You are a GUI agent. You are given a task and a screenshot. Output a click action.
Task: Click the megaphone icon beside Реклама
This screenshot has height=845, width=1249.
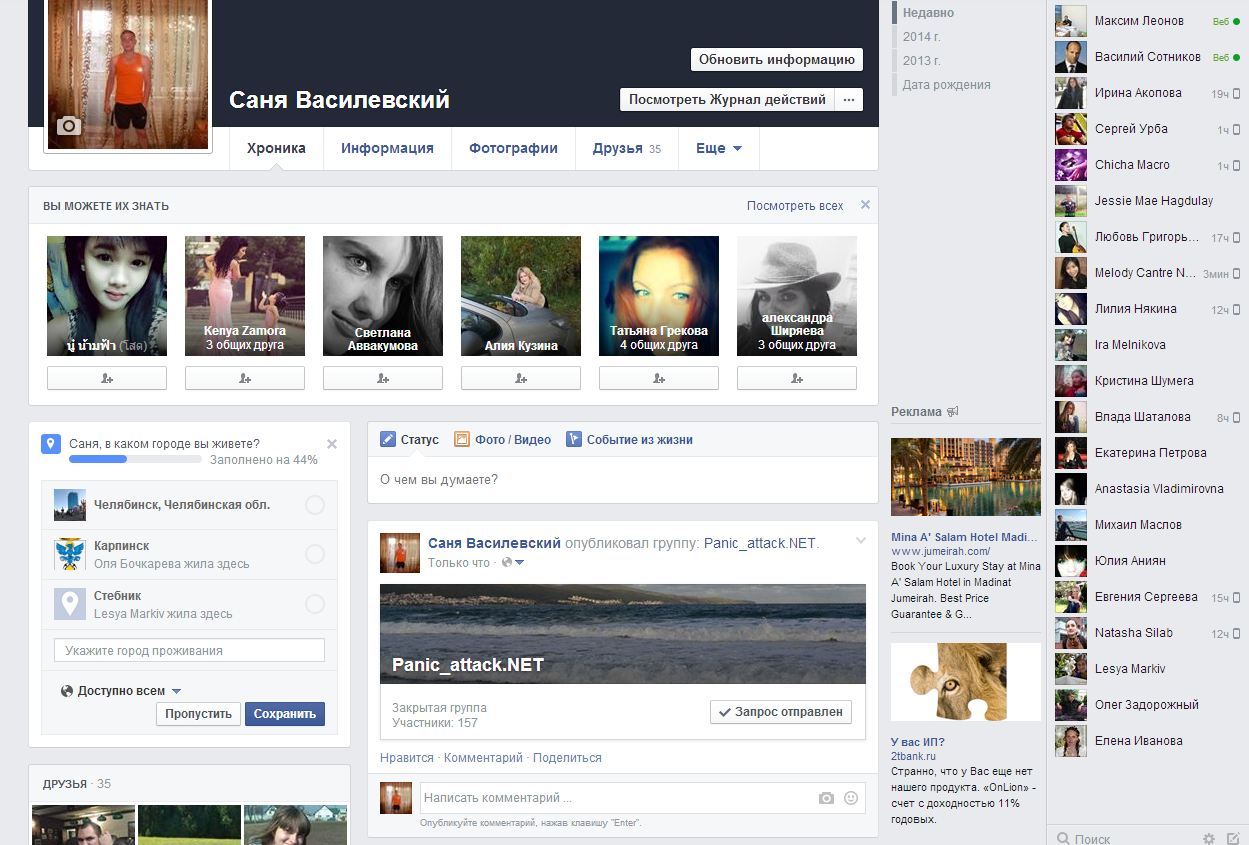coord(953,411)
